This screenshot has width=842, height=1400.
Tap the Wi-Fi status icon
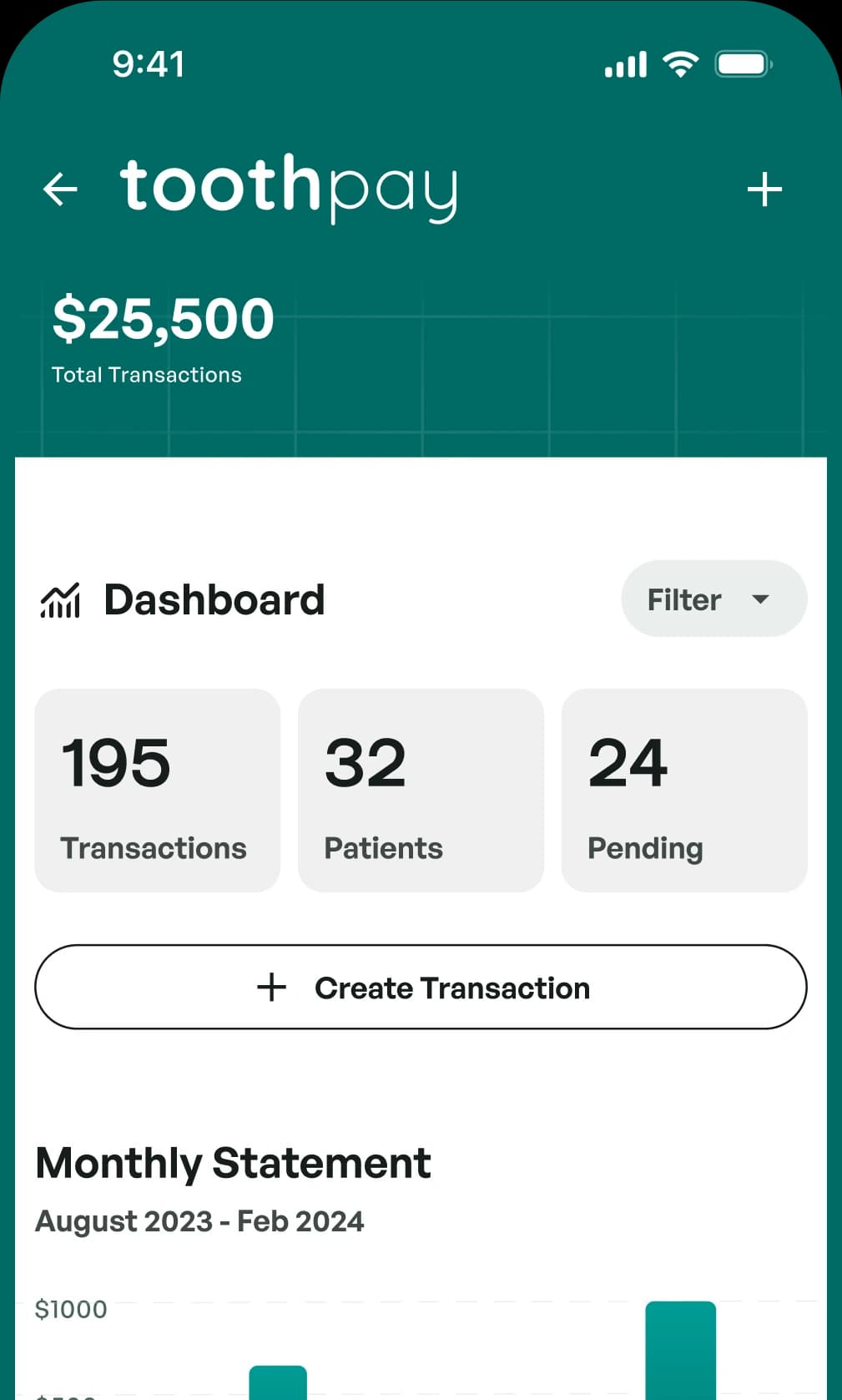(681, 64)
